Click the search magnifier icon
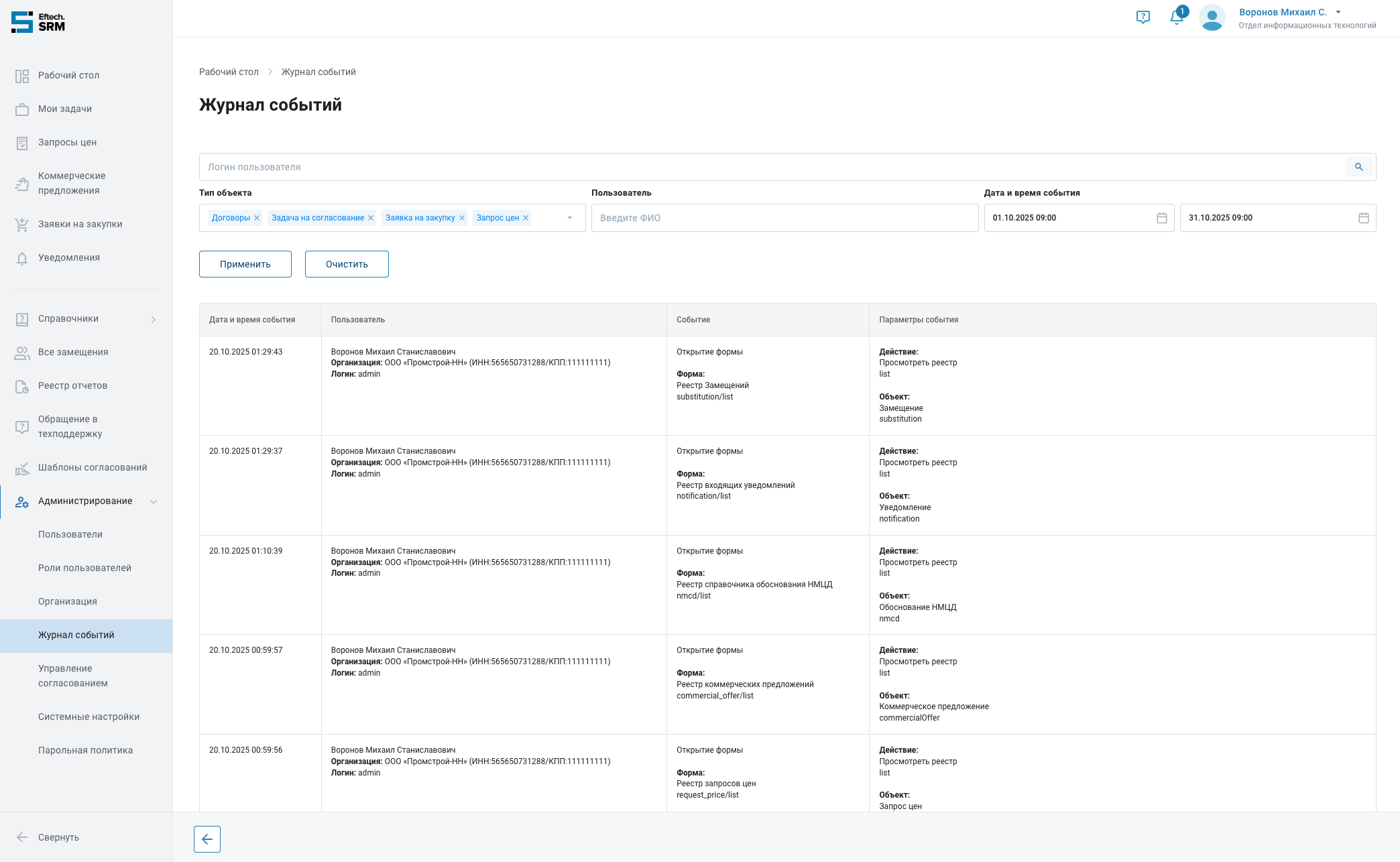 click(1358, 167)
